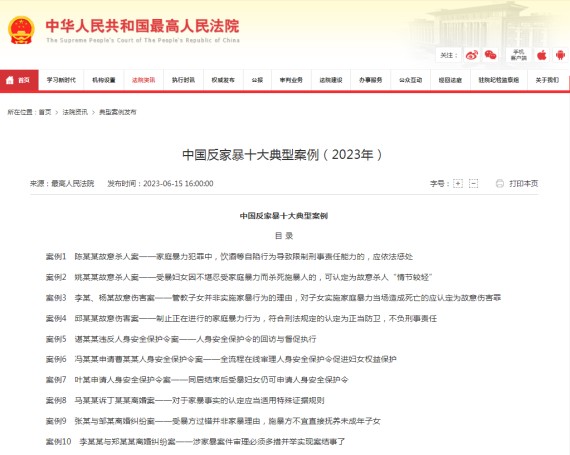Go to the 首页 home tab
Screen dimensions: 570x455
tap(19, 80)
